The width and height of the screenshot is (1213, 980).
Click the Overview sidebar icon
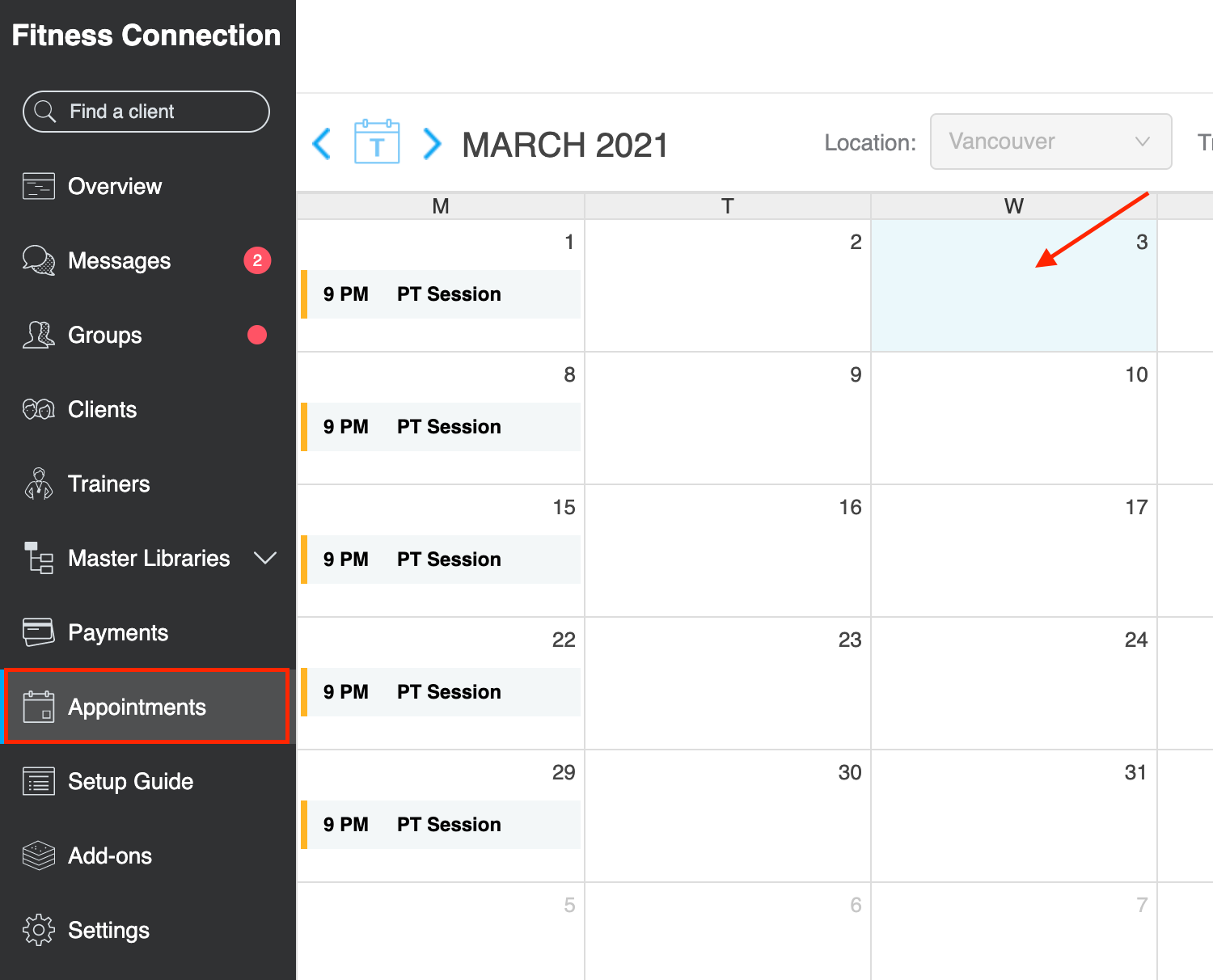pos(39,186)
